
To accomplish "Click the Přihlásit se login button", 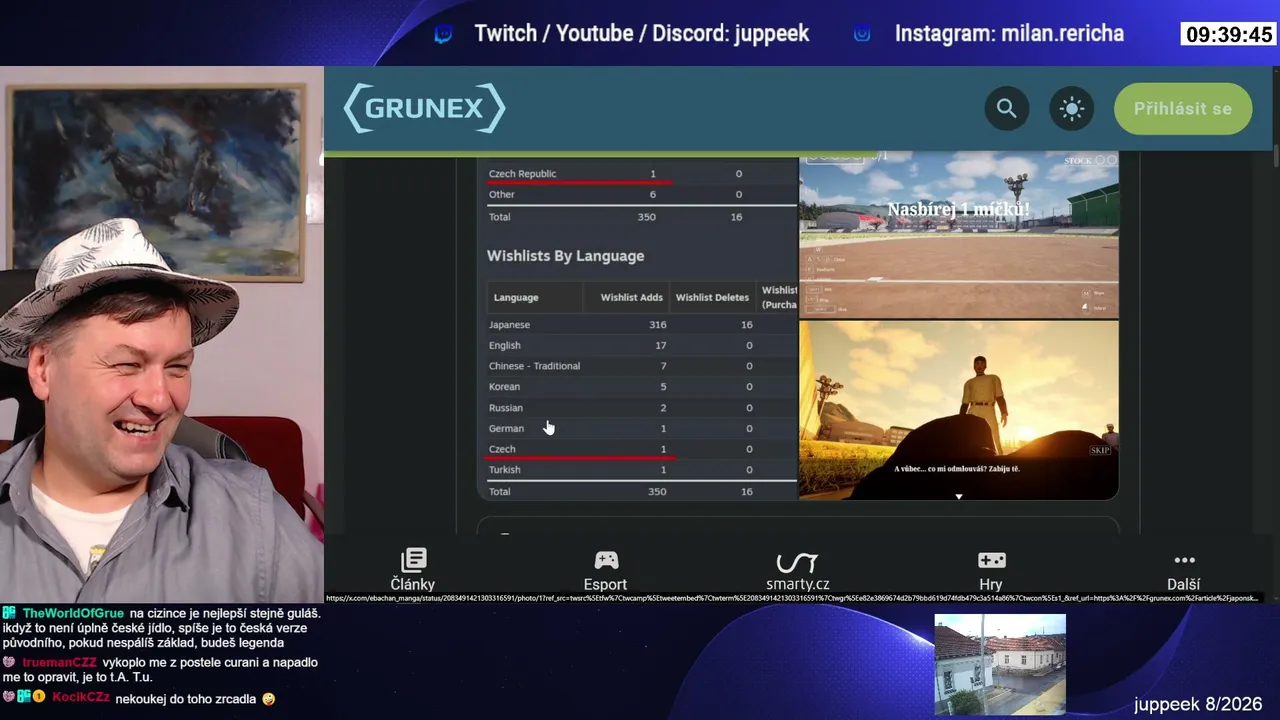I will point(1183,108).
